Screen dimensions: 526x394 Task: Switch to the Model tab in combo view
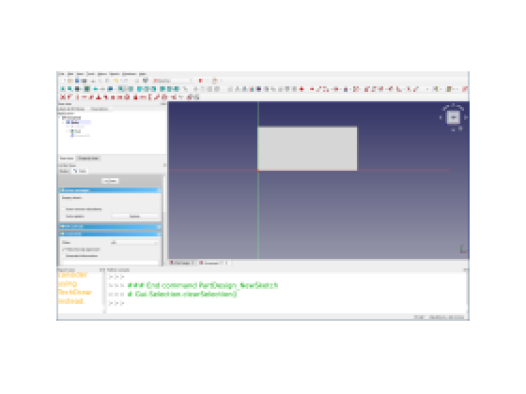64,171
